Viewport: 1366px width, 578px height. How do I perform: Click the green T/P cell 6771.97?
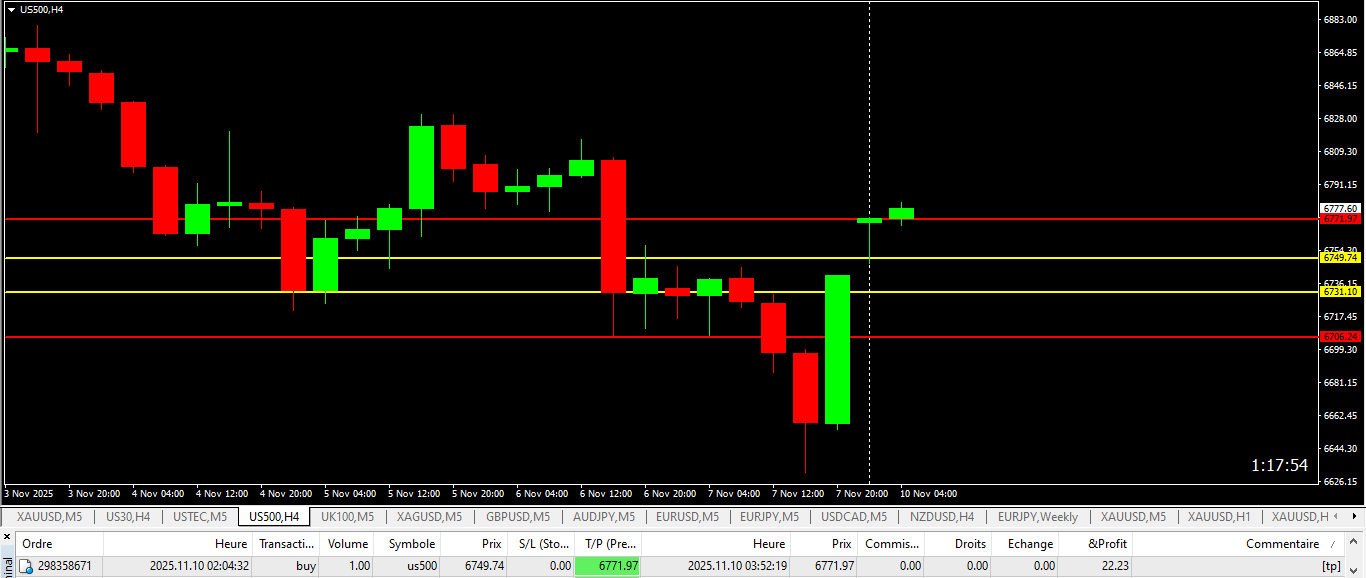pyautogui.click(x=607, y=566)
